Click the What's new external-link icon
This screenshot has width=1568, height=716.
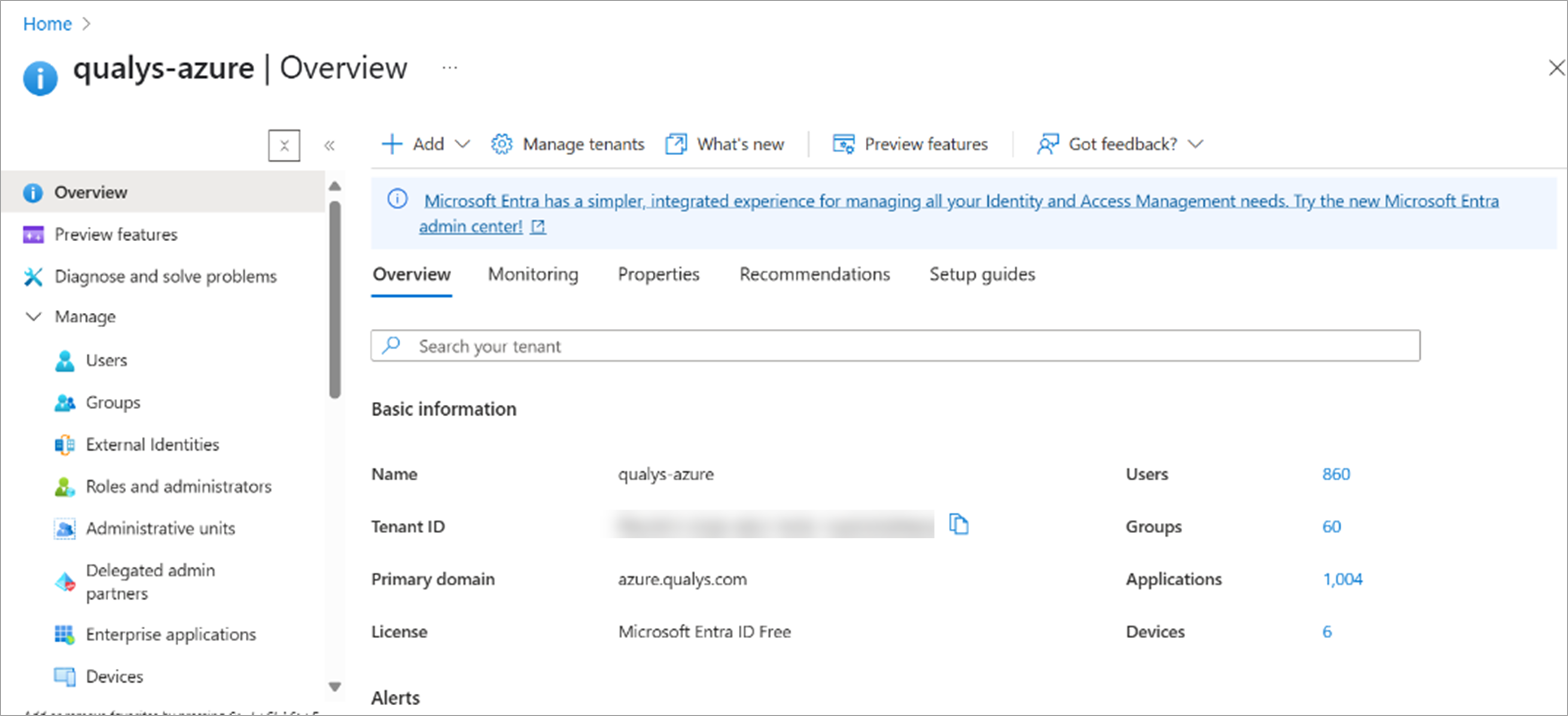tap(675, 144)
